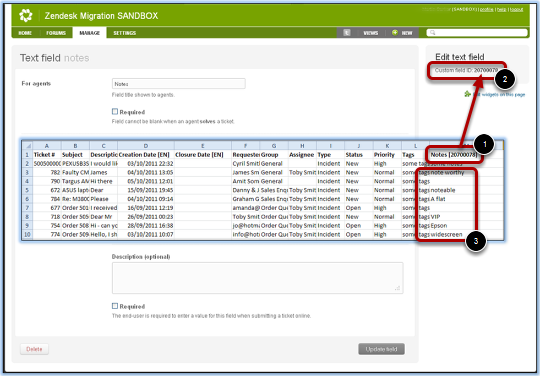The image size is (540, 376).
Task: Click the Description optional text area
Action: 257,278
